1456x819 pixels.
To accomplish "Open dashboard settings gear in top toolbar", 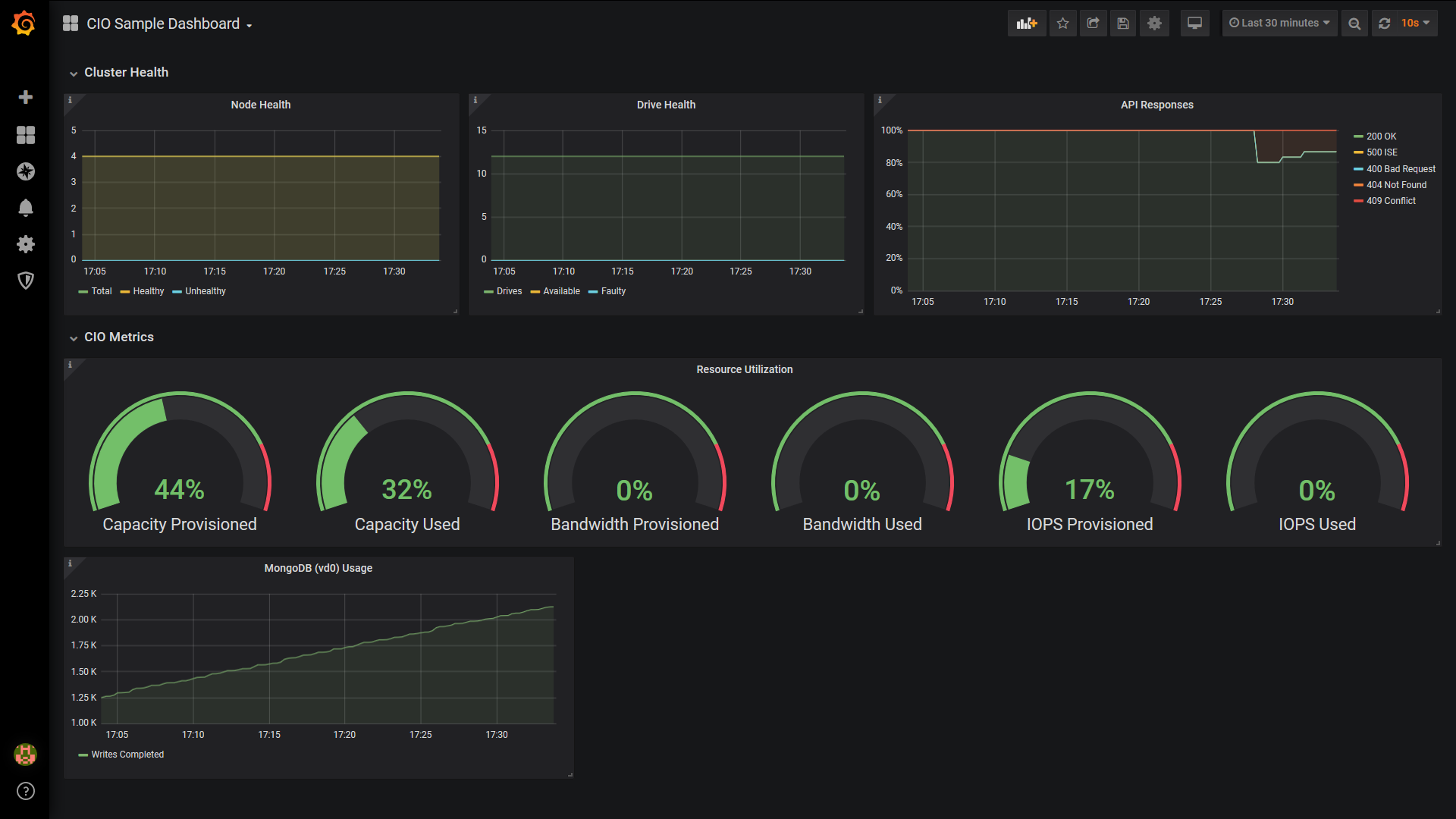I will [1154, 24].
